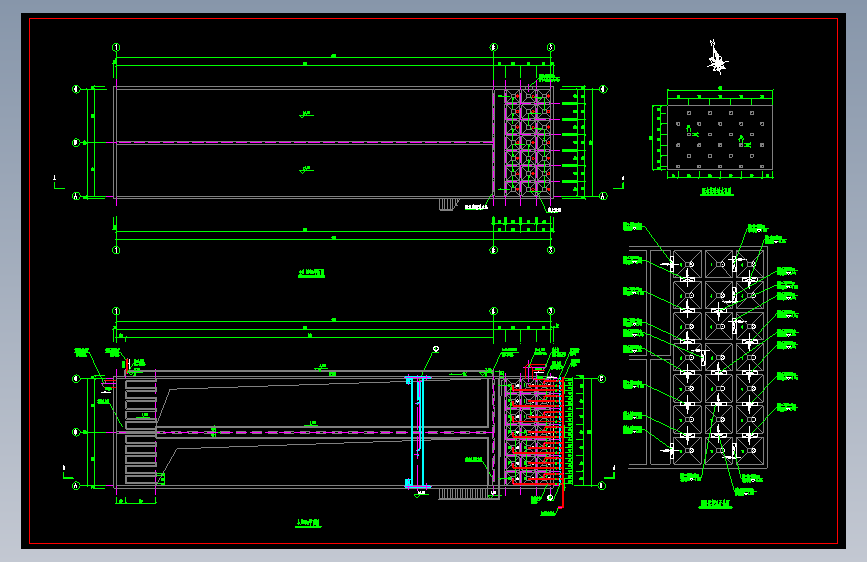Click grid bubble A left of the upper plan
Image resolution: width=867 pixels, height=562 pixels.
pos(76,196)
